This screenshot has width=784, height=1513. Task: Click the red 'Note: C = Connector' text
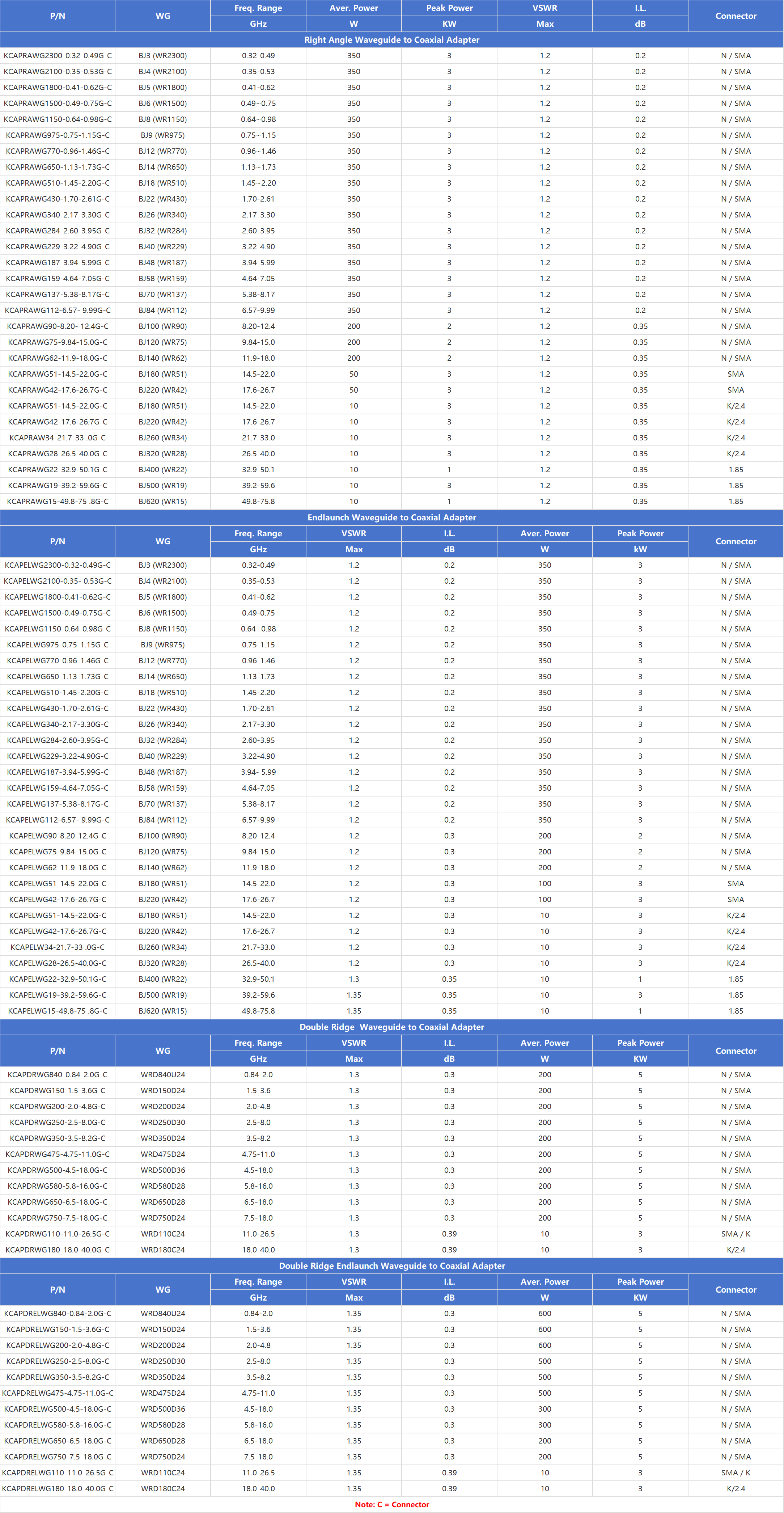coord(392,1504)
